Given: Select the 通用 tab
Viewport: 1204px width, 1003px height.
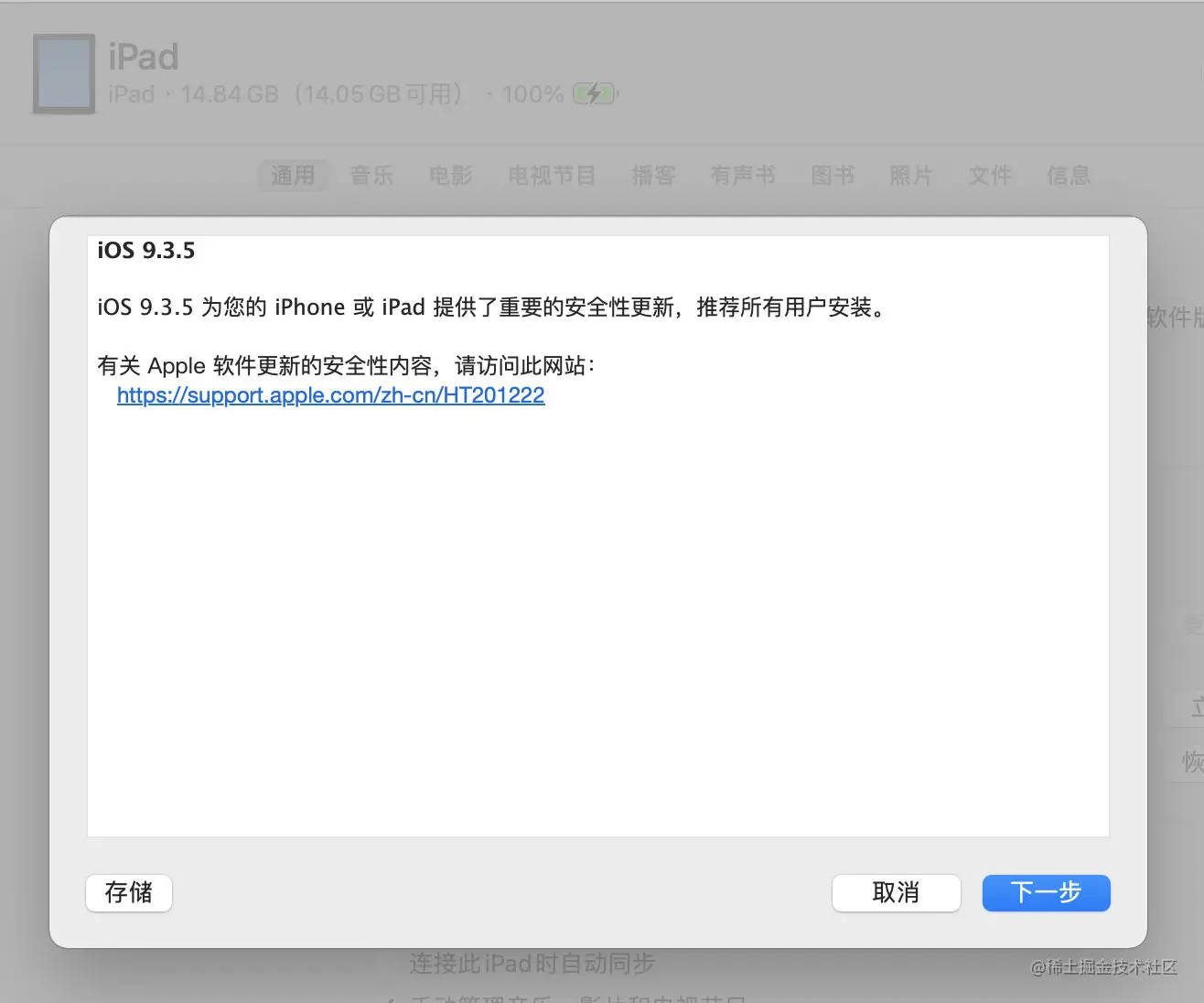Looking at the screenshot, I should click(293, 175).
